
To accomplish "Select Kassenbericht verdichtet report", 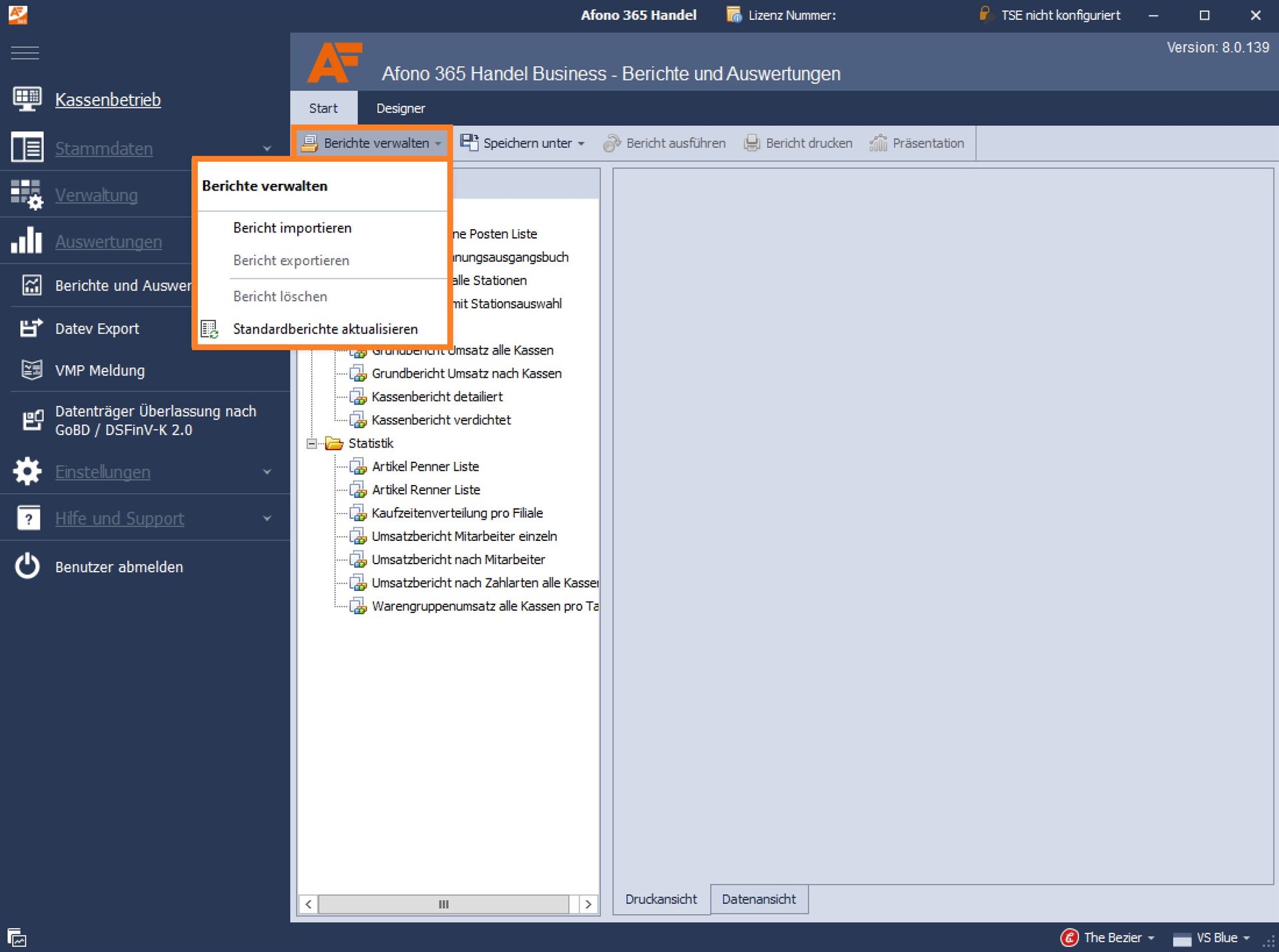I will pos(441,420).
